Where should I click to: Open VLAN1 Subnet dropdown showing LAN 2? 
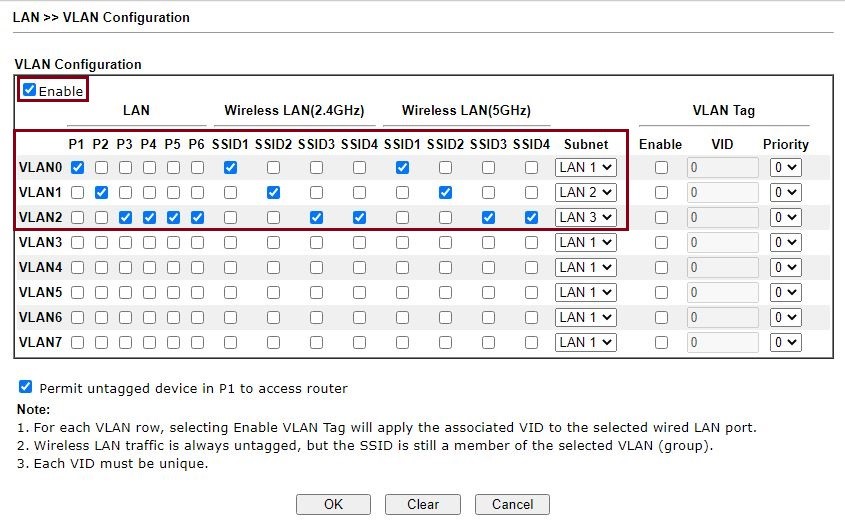(585, 192)
